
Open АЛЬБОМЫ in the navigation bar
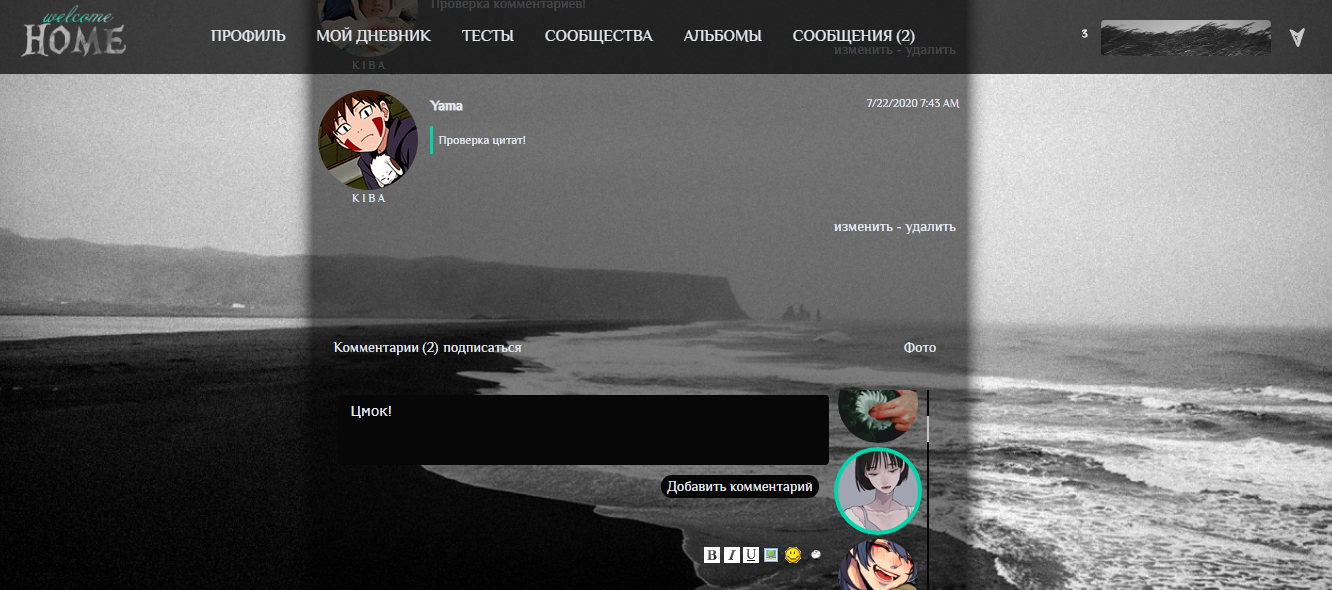point(722,36)
